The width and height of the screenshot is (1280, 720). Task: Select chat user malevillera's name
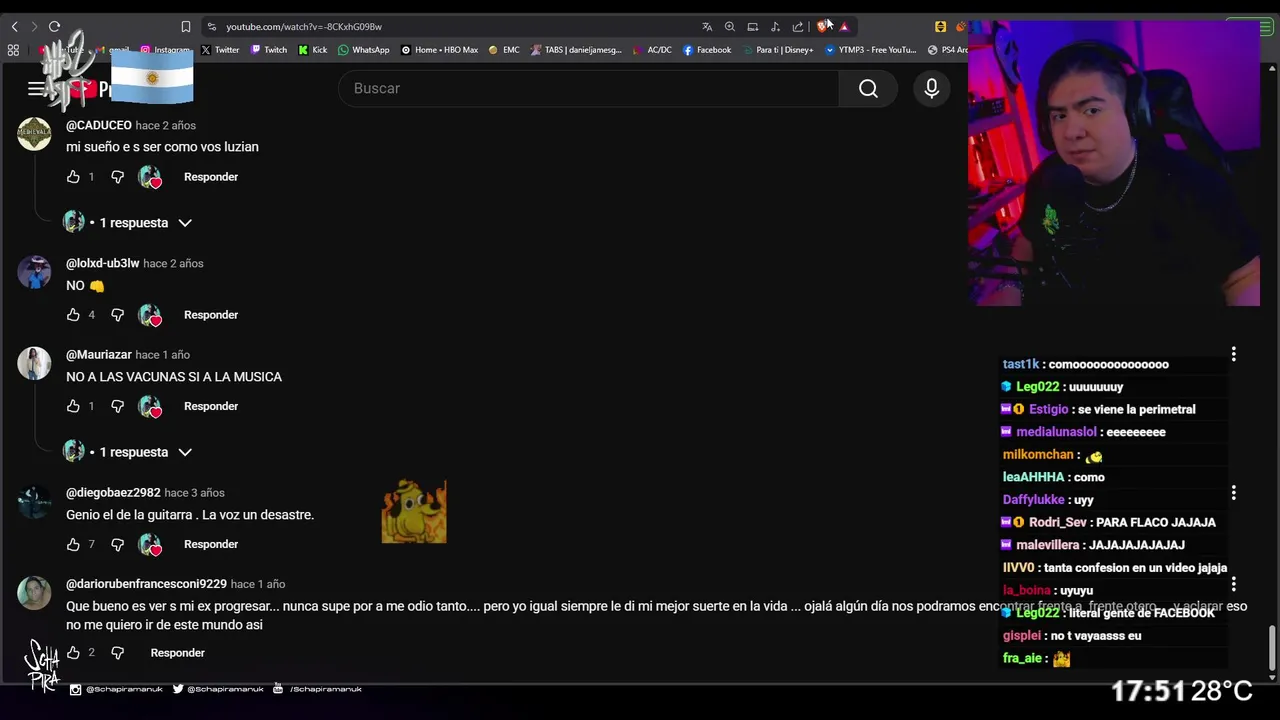pyautogui.click(x=1047, y=545)
